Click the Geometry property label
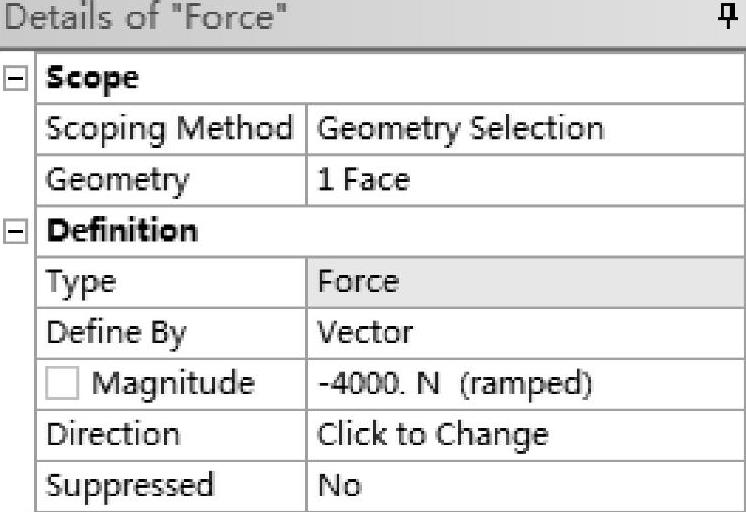The height and width of the screenshot is (512, 746). (118, 181)
